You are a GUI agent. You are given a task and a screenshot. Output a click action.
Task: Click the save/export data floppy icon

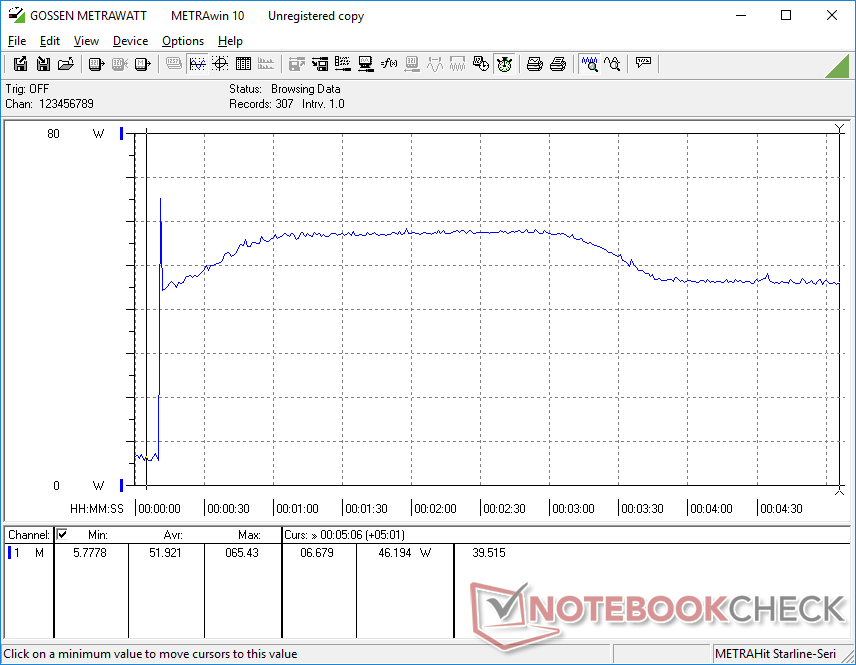[x=20, y=64]
